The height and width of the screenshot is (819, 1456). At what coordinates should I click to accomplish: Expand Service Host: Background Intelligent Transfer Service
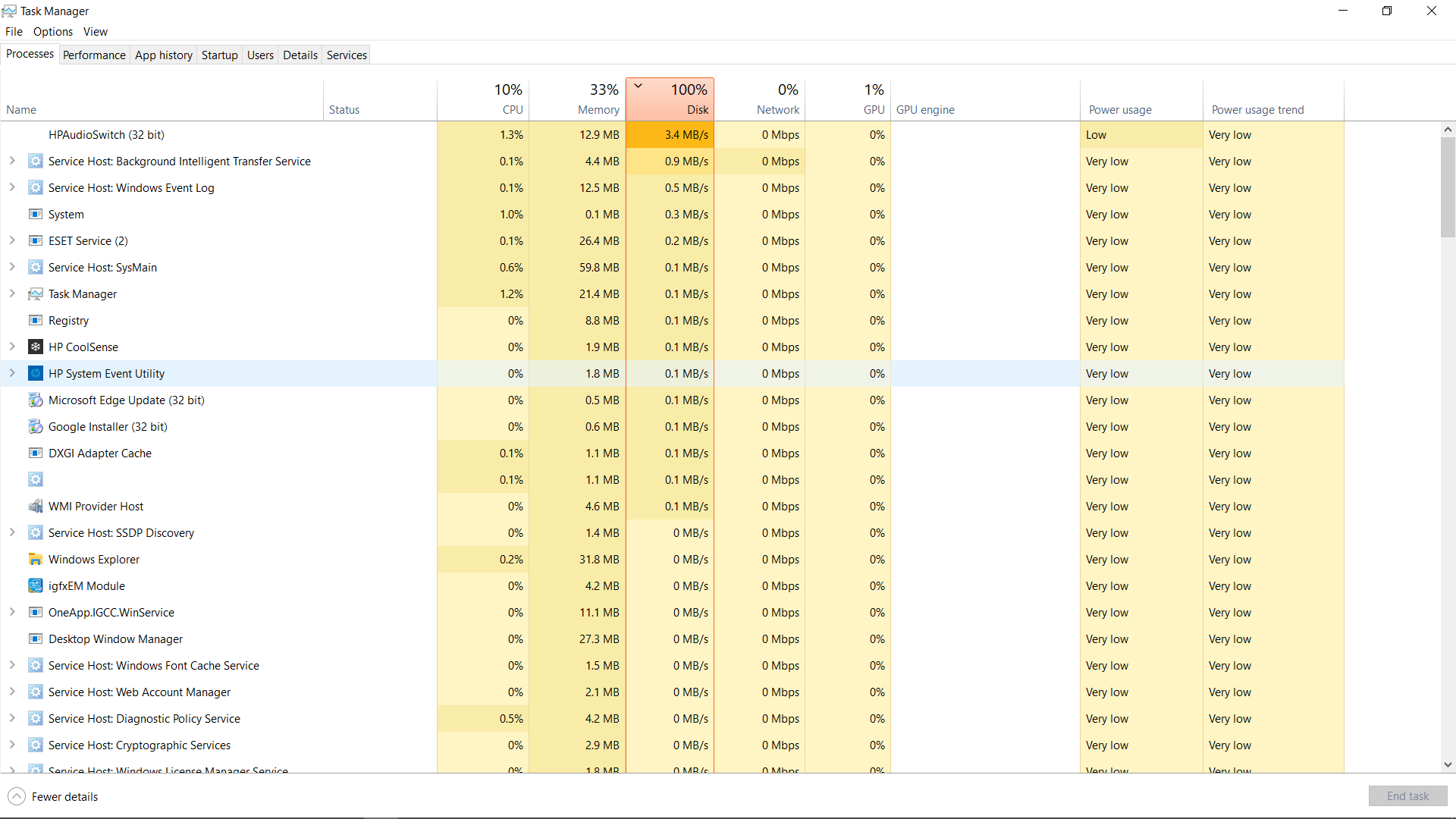tap(12, 161)
